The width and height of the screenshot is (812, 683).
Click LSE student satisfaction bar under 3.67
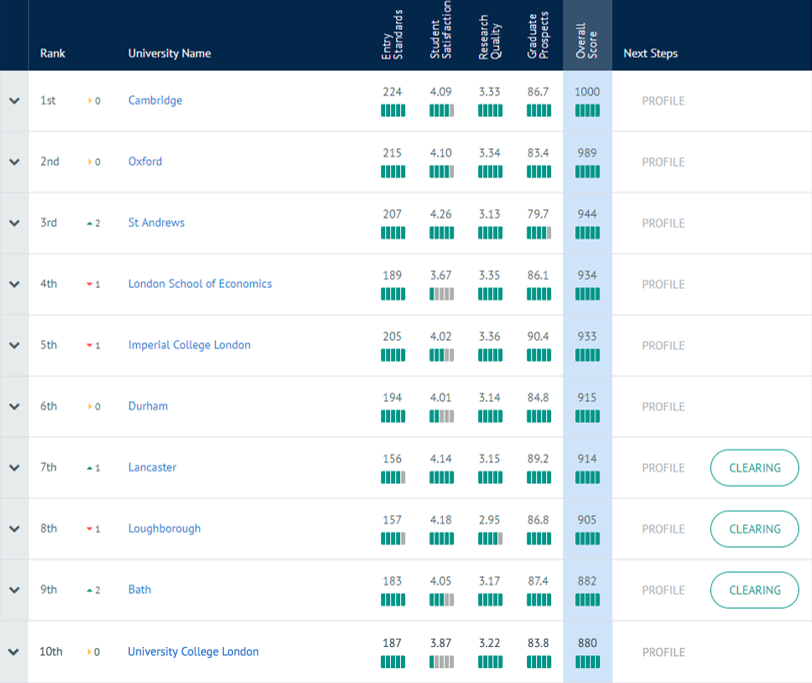pyautogui.click(x=441, y=294)
